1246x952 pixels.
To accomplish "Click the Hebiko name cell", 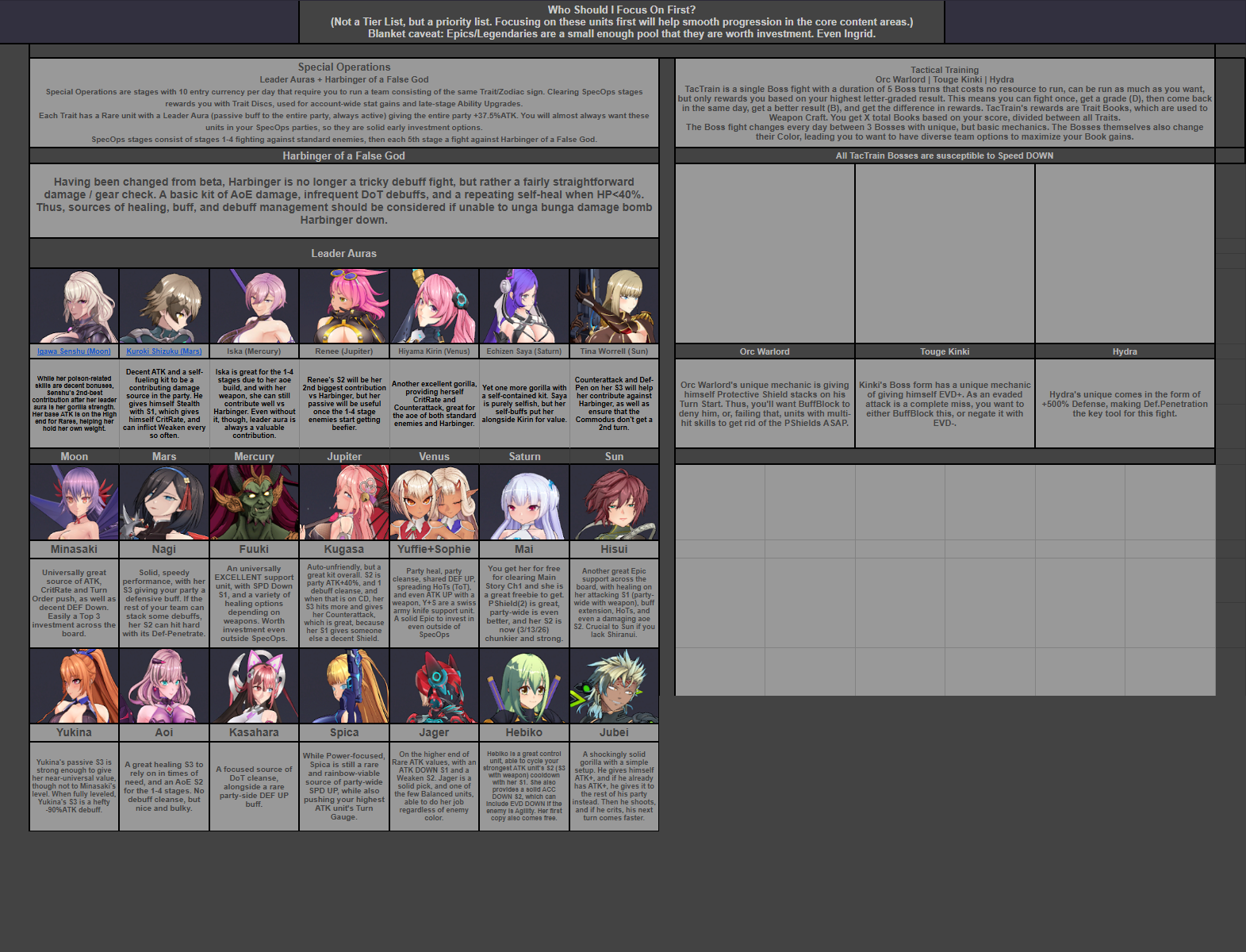I will click(524, 732).
